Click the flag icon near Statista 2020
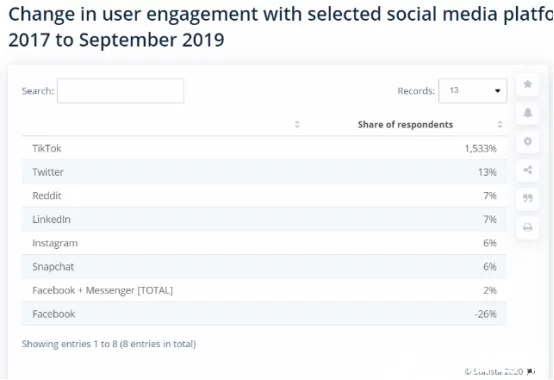This screenshot has height=380, width=554. 531,371
